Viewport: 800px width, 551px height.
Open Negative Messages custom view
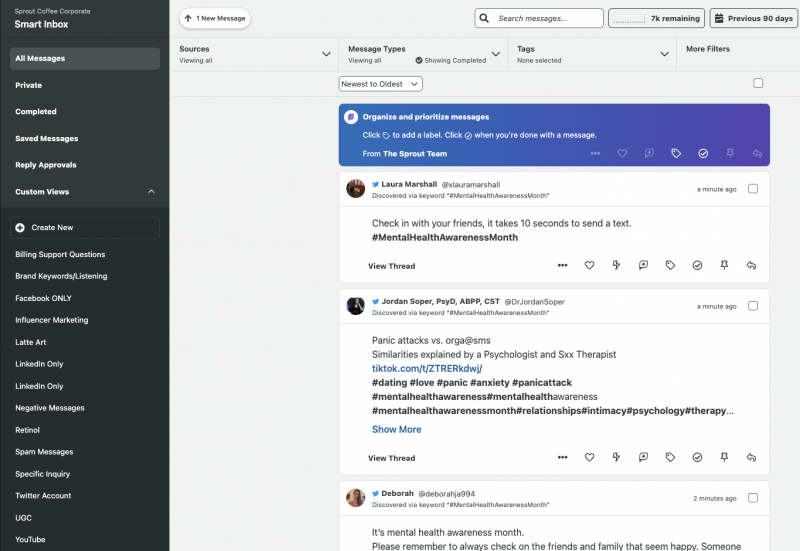(49, 408)
